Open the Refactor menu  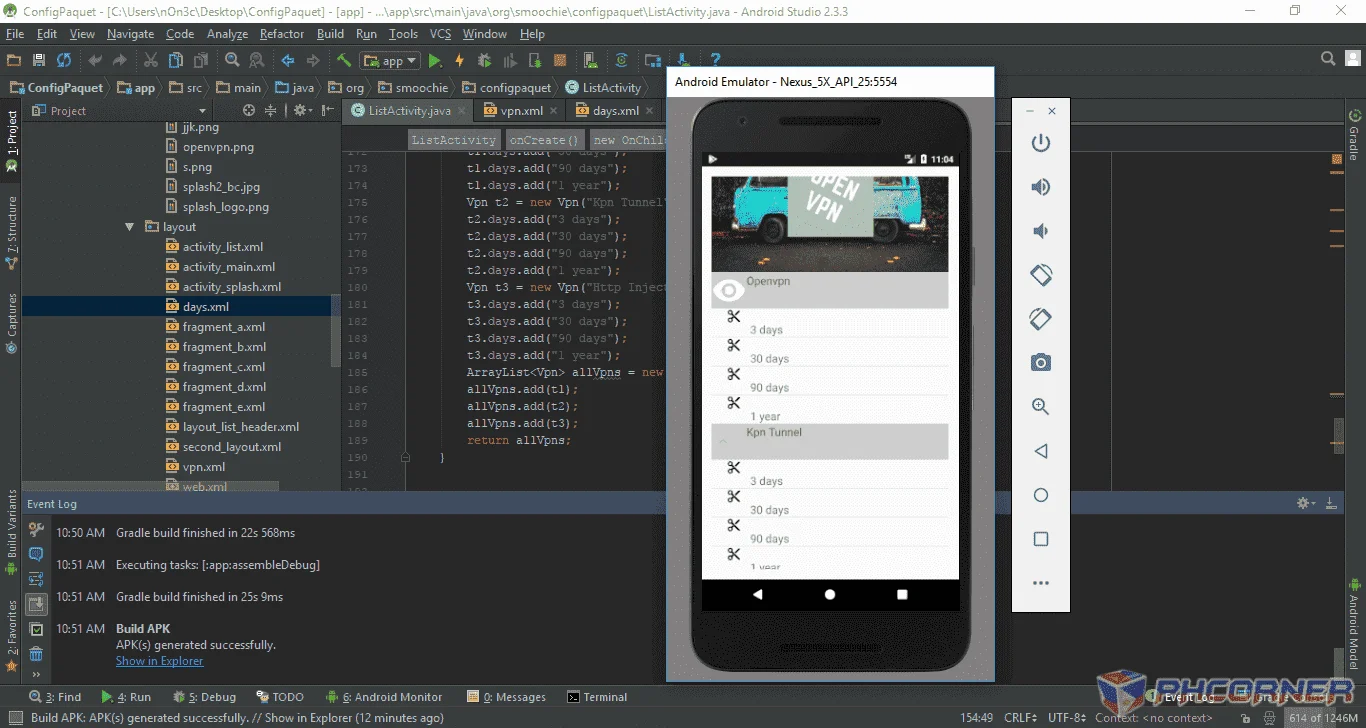click(282, 34)
